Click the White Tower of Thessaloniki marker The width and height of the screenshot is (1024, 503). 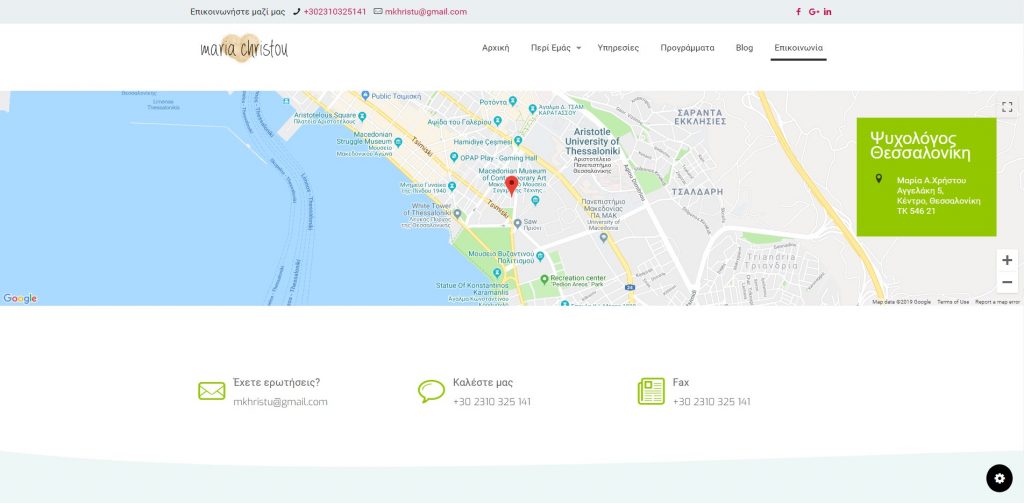[457, 214]
